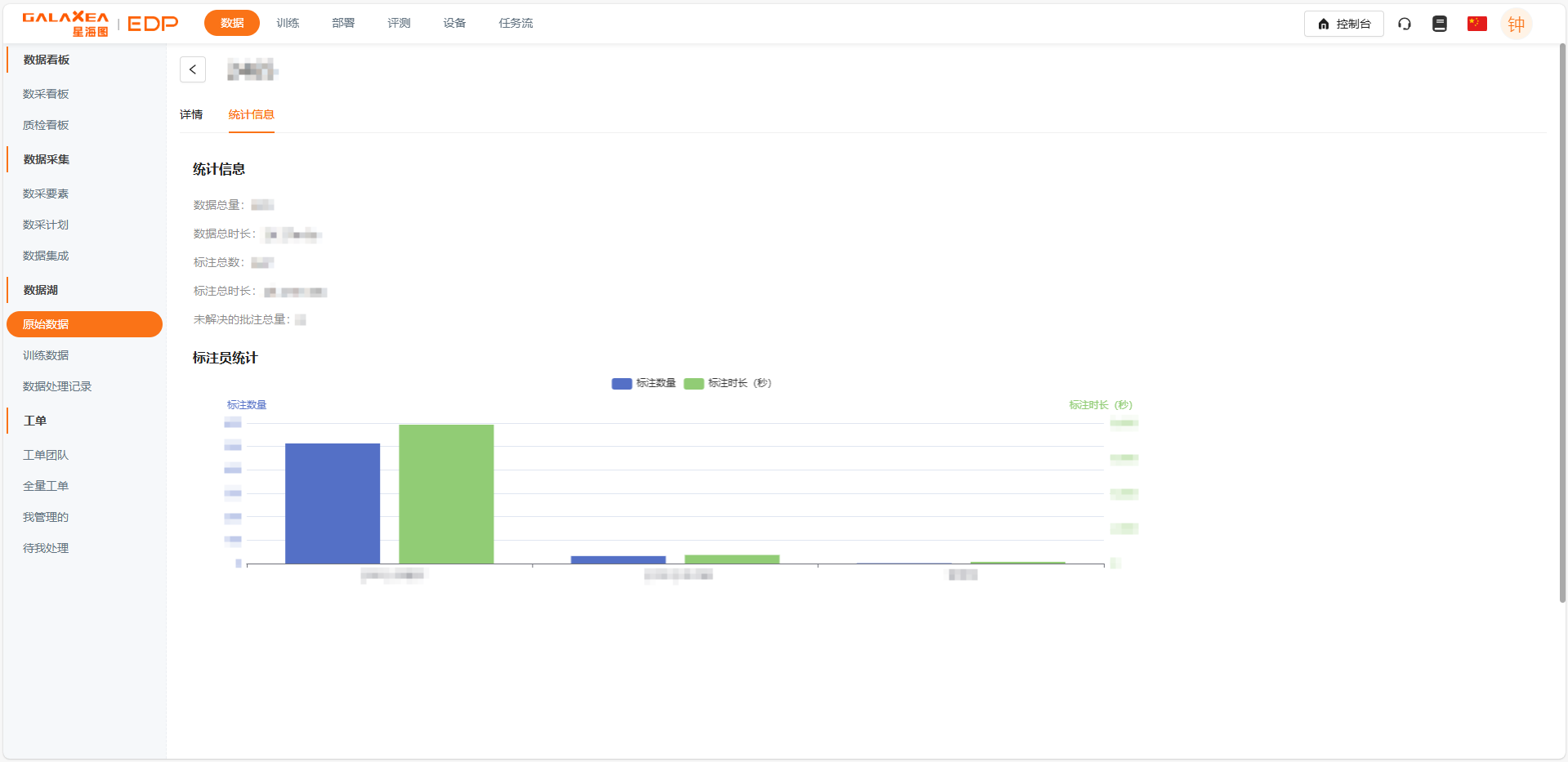The width and height of the screenshot is (1568, 762).
Task: Open the 训练 top menu
Action: [x=288, y=23]
